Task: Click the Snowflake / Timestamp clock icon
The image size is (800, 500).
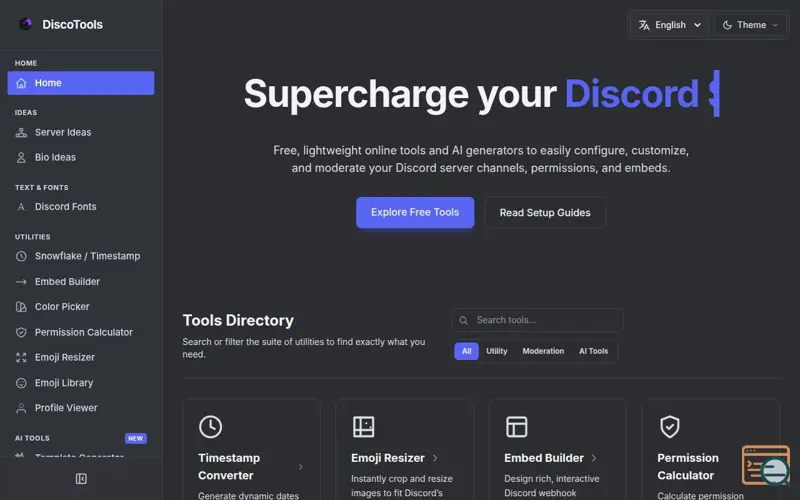Action: 21,256
